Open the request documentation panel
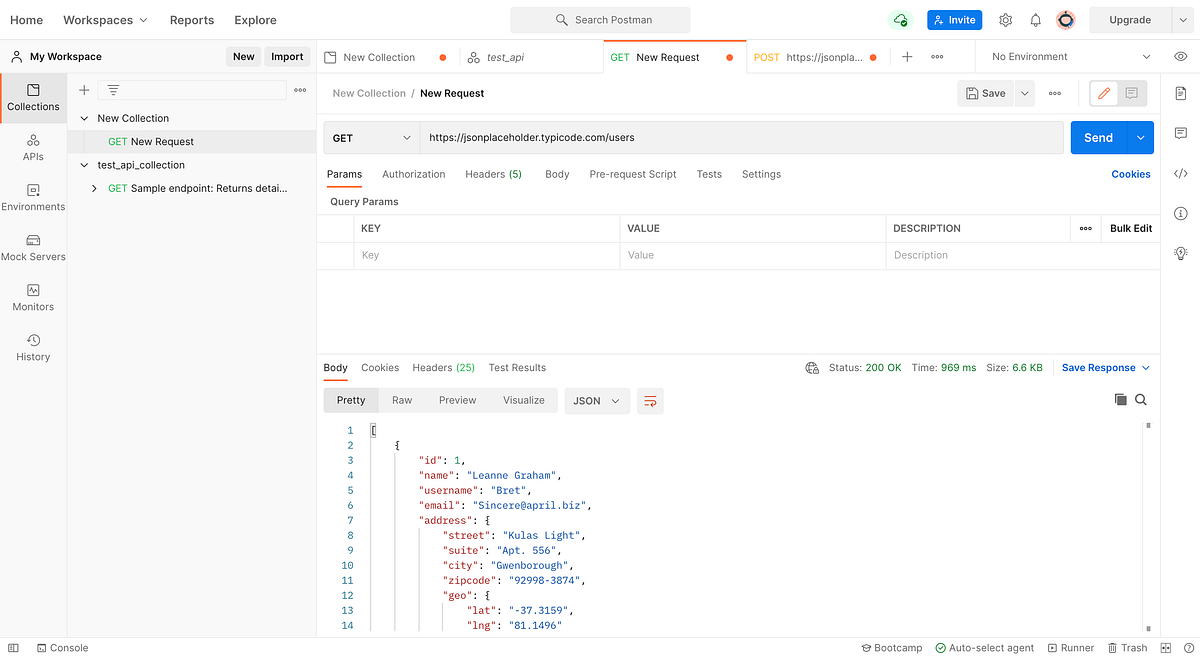This screenshot has width=1200, height=658. pos(1181,92)
